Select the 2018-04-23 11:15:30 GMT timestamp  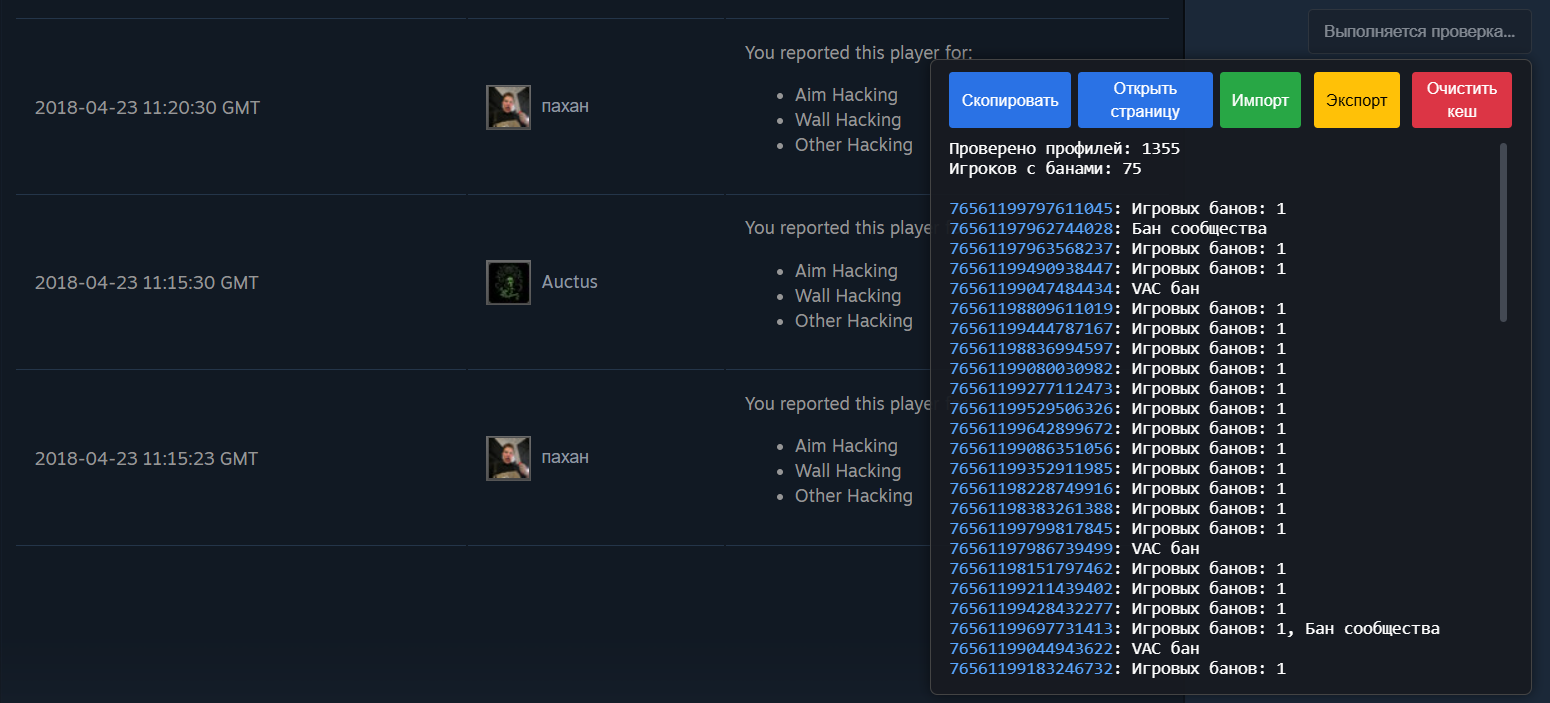[x=146, y=283]
